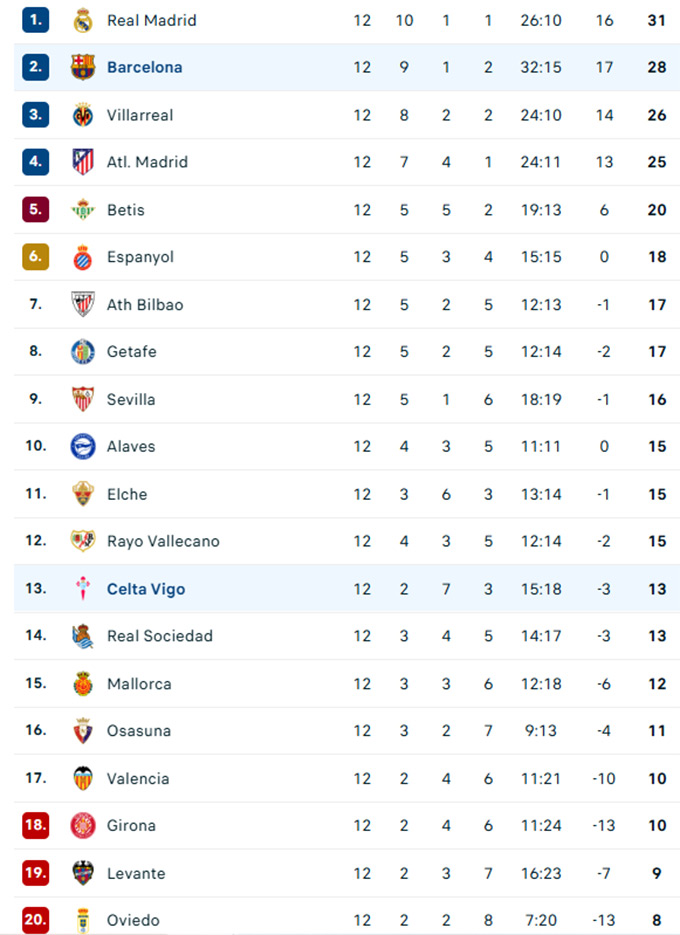Click the Espanyol club crest
Image resolution: width=680 pixels, height=935 pixels.
pyautogui.click(x=83, y=257)
